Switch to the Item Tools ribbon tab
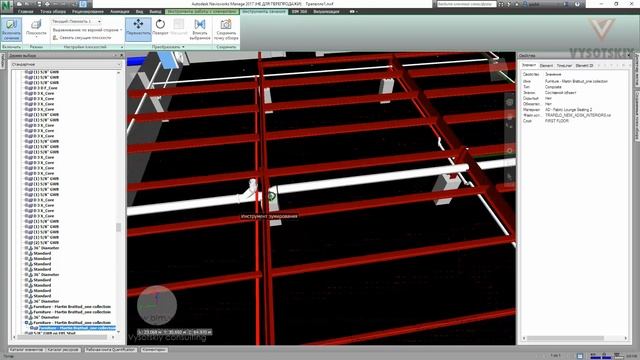Image resolution: width=640 pixels, height=360 pixels. (202, 12)
